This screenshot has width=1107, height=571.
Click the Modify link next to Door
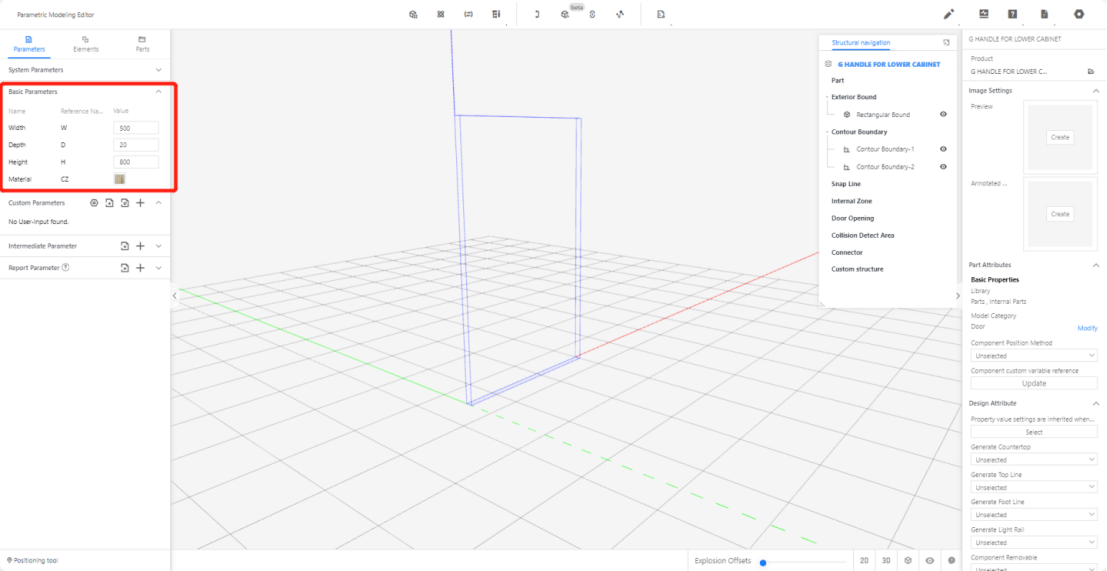pyautogui.click(x=1086, y=328)
